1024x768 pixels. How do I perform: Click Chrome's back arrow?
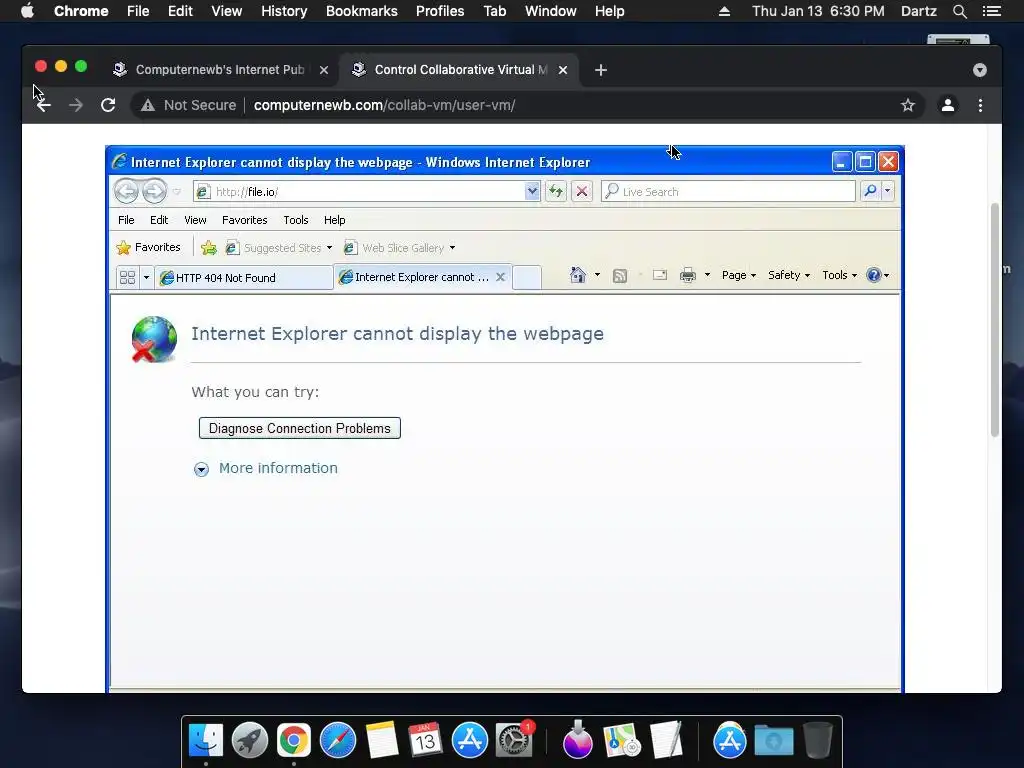click(44, 105)
